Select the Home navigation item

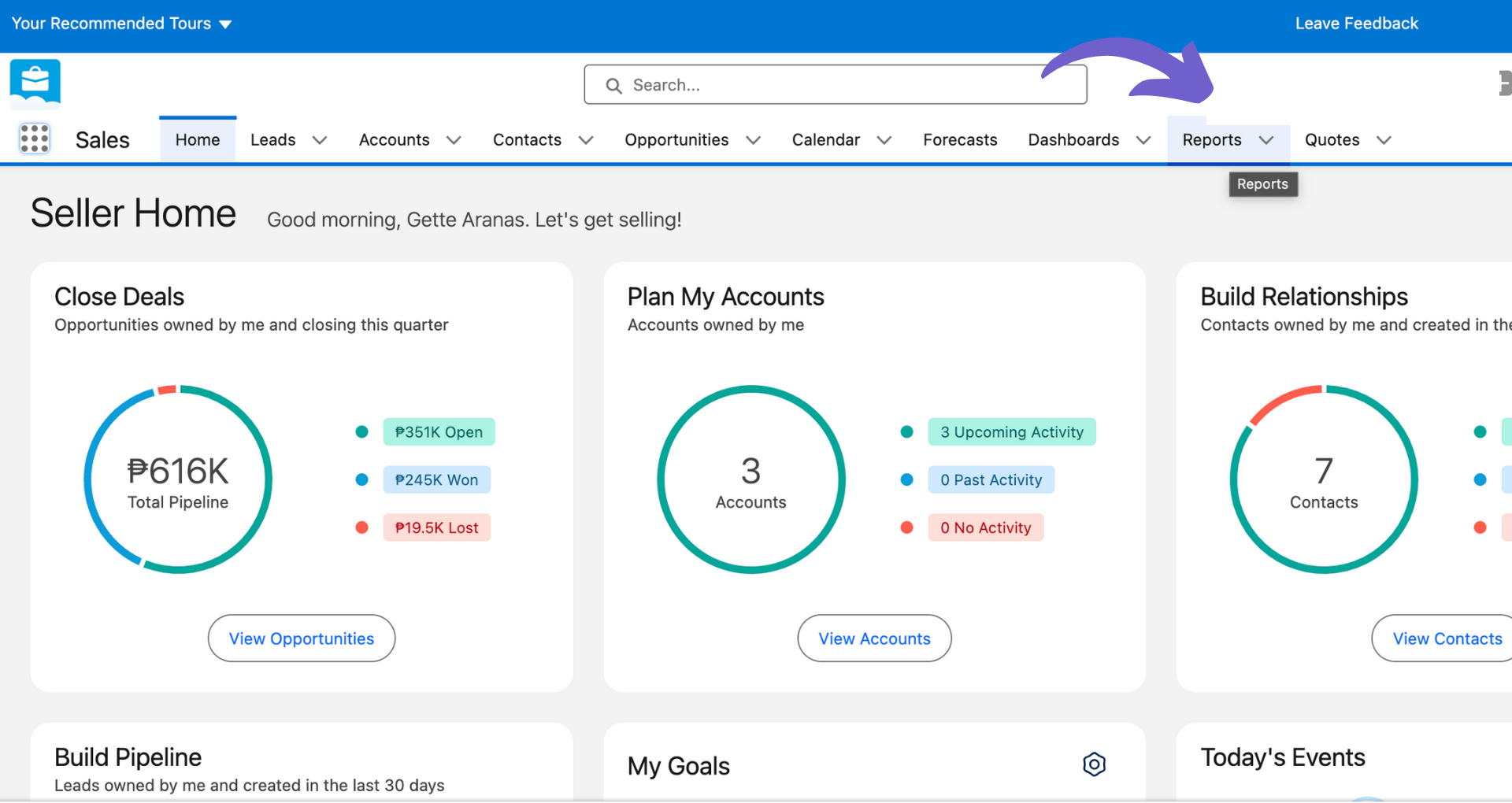[x=197, y=139]
